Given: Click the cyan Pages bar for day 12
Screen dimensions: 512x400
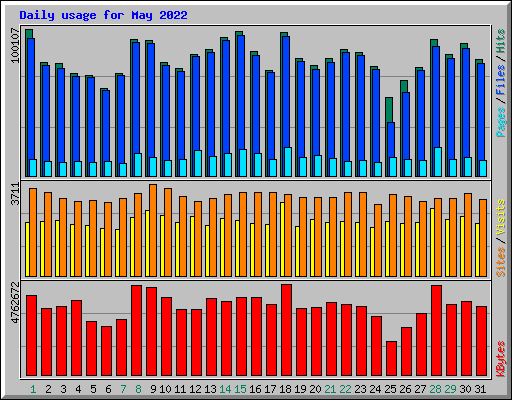Looking at the screenshot, I should [198, 163].
